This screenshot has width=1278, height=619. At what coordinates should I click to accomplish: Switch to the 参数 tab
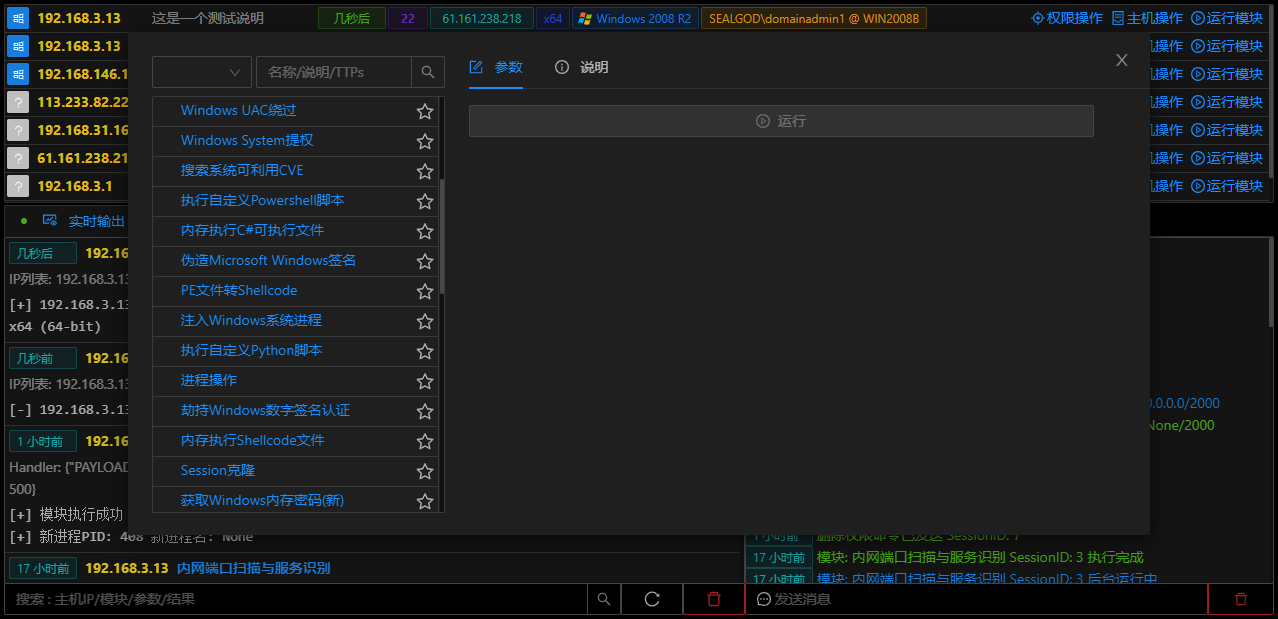point(496,67)
